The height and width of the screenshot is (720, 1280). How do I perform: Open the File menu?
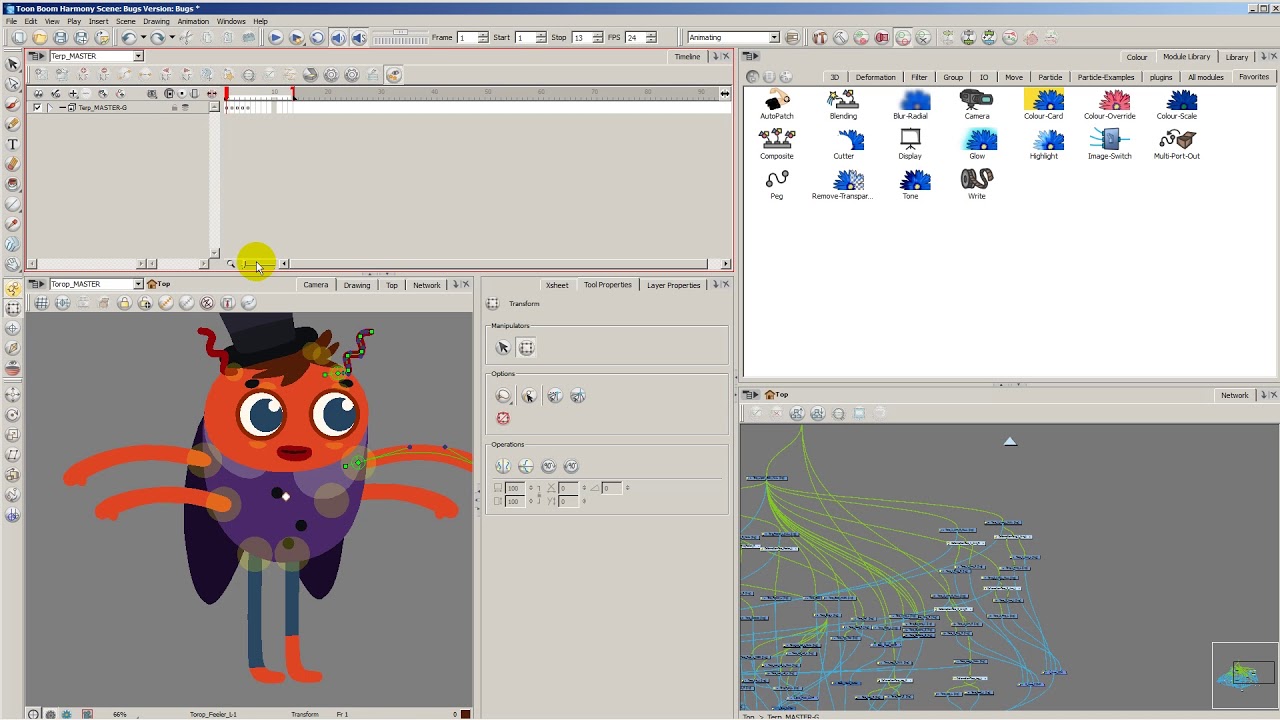[11, 21]
